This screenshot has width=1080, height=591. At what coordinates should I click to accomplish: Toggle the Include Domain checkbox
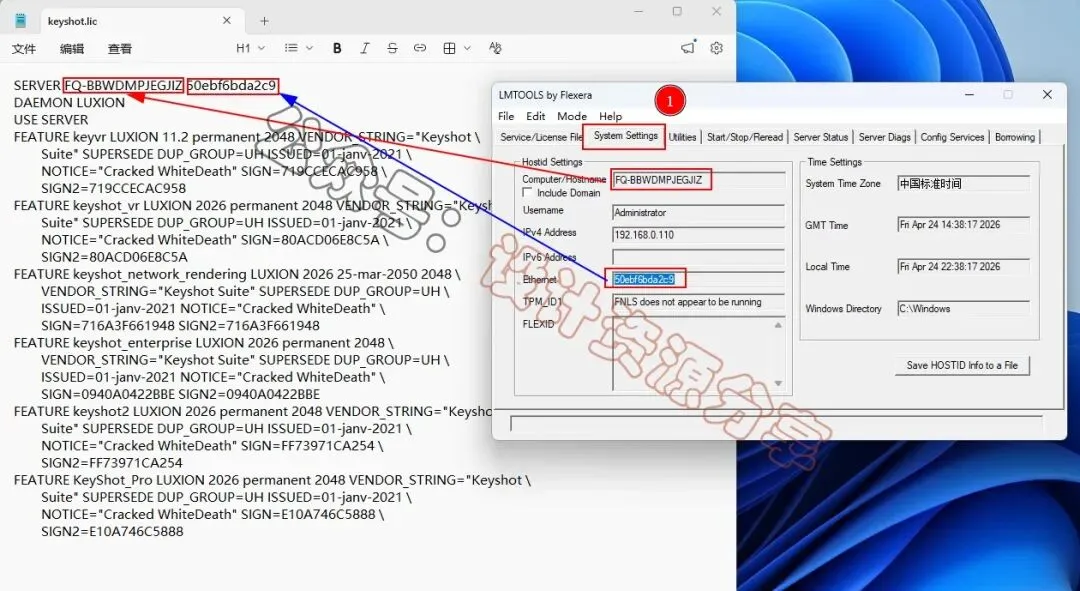[x=528, y=193]
